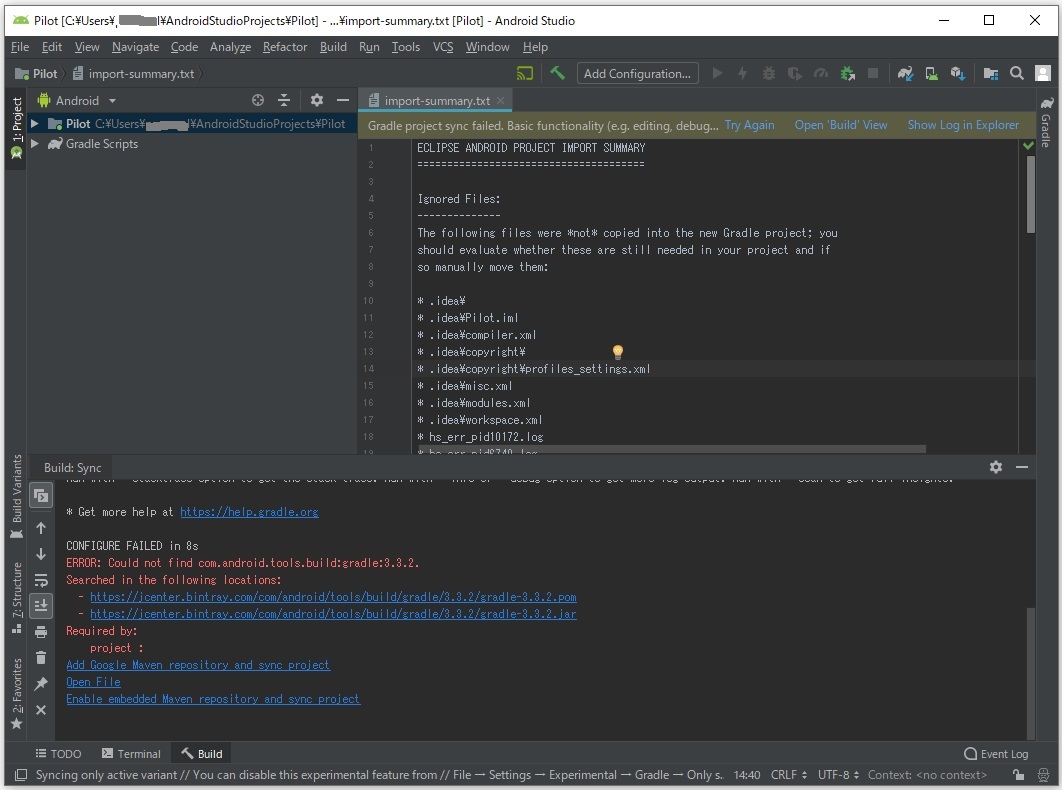
Task: Click the Try Again sync link
Action: 749,125
